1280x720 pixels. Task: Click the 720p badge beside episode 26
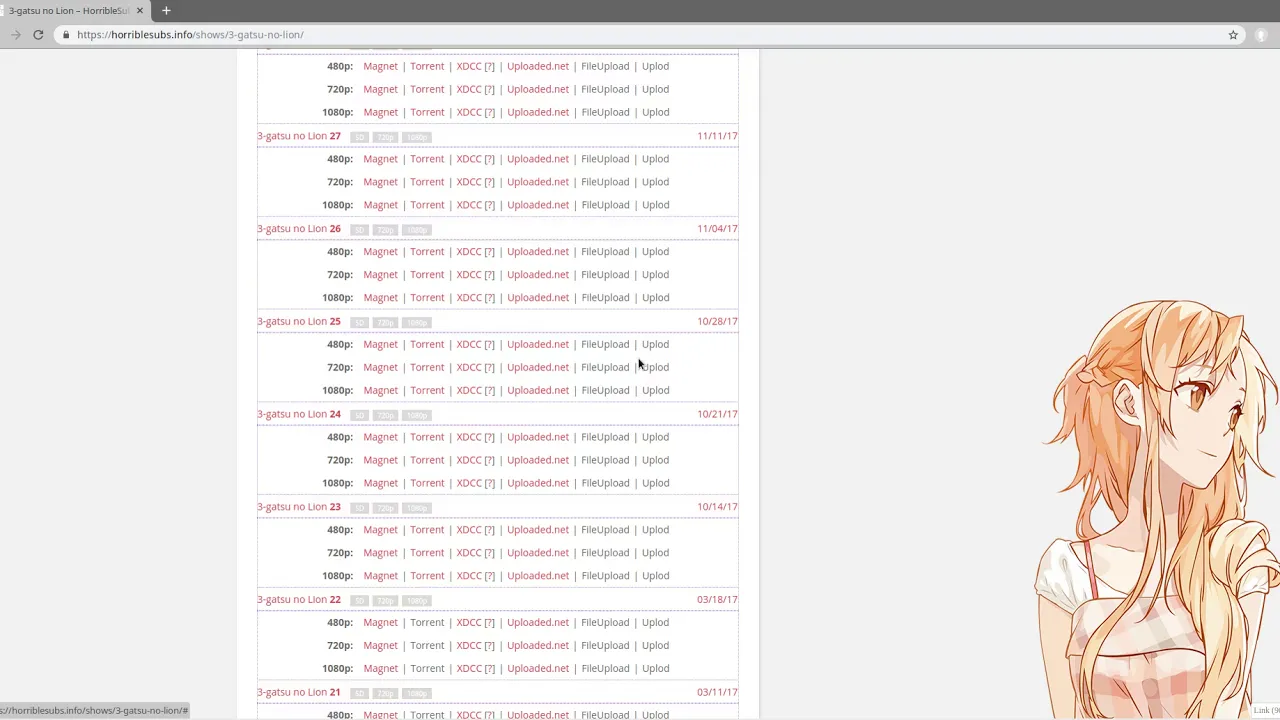coord(385,230)
